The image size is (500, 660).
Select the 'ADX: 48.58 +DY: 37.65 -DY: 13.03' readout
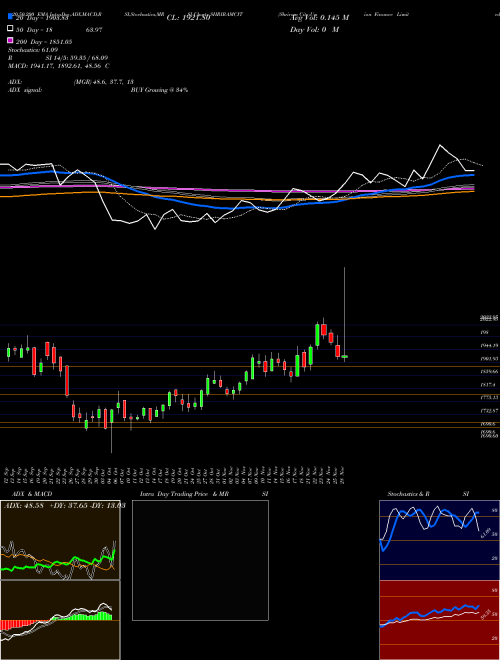pyautogui.click(x=64, y=505)
